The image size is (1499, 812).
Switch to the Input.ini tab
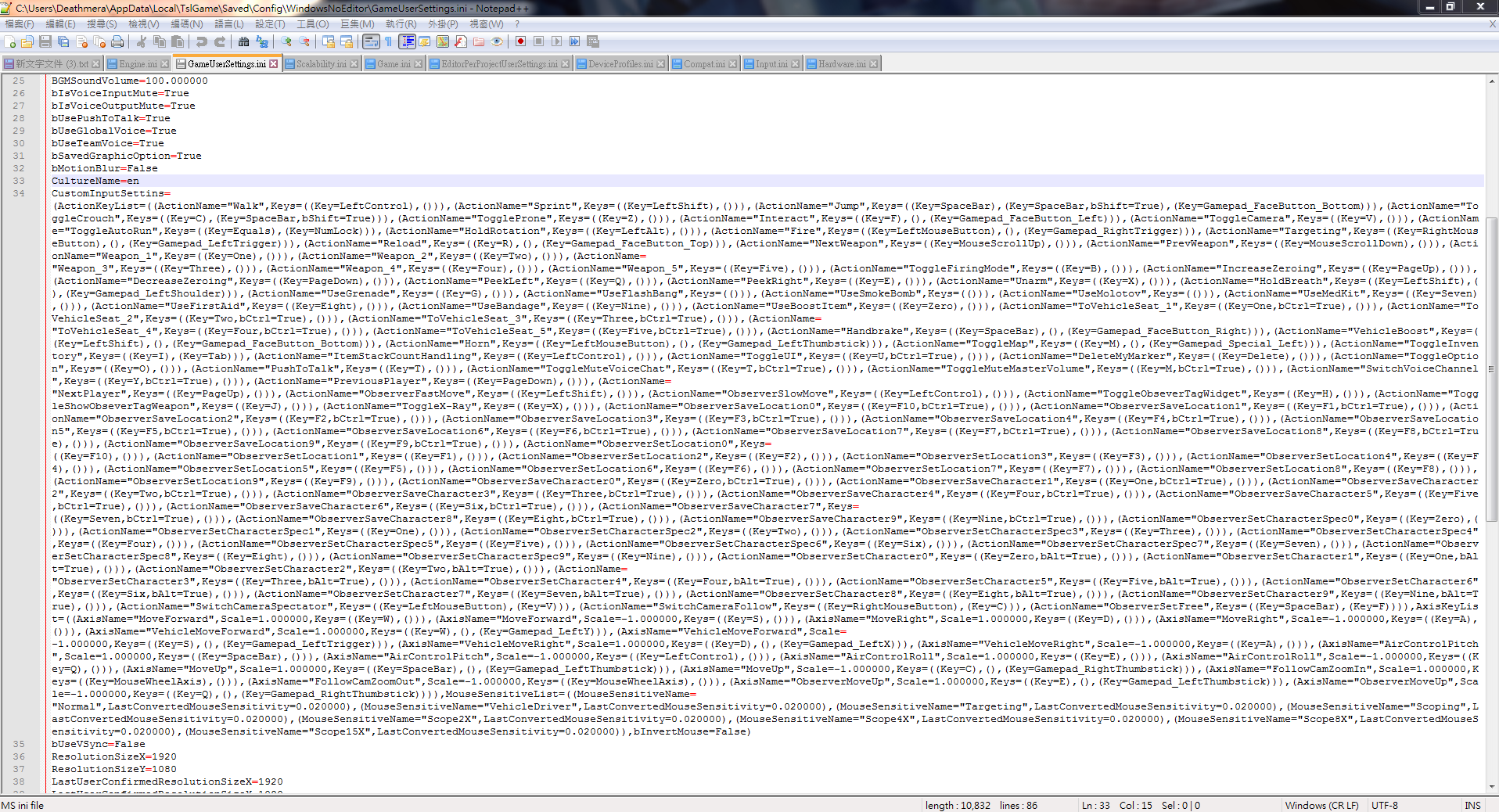[771, 64]
